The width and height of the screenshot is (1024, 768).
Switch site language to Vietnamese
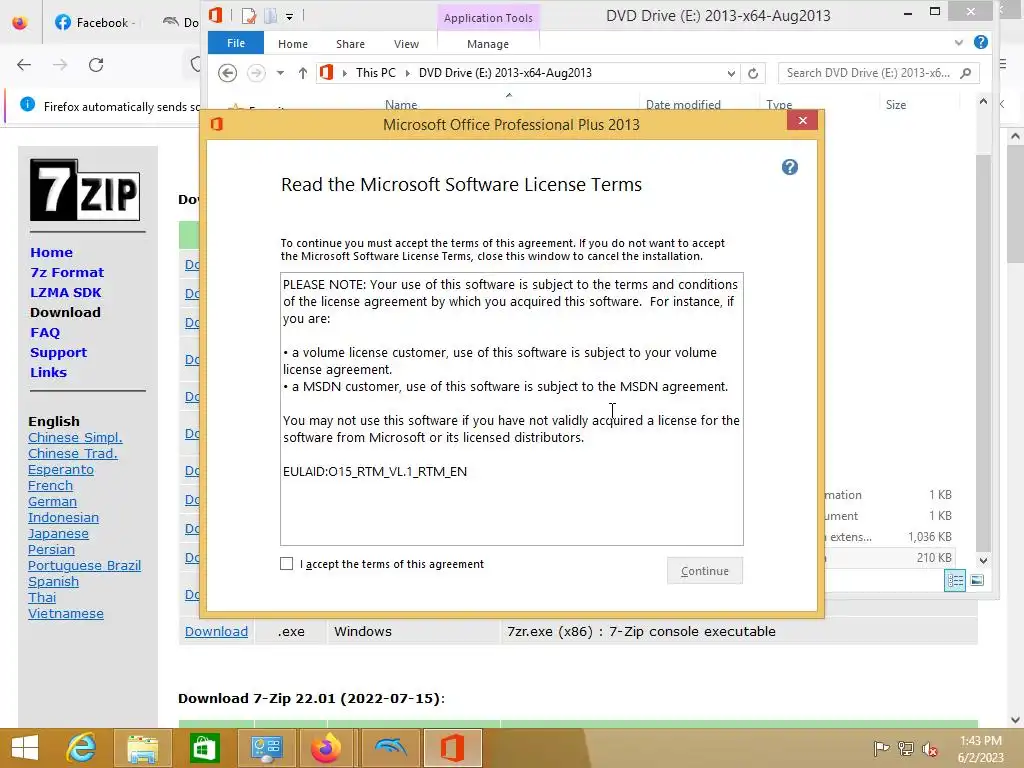pyautogui.click(x=66, y=614)
